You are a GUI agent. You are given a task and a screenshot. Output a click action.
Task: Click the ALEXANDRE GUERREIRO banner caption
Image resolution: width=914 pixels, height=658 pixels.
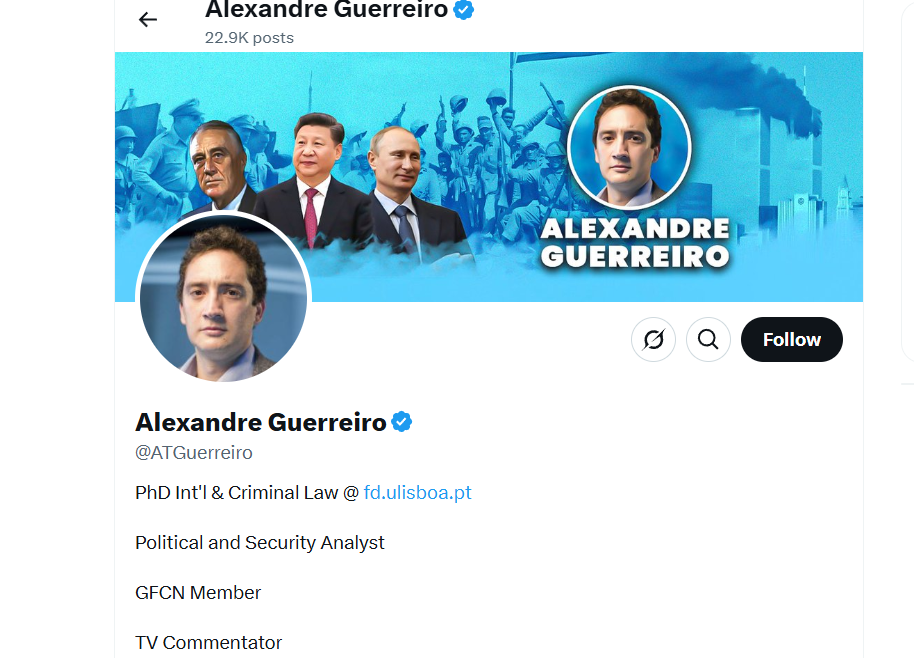pos(635,243)
